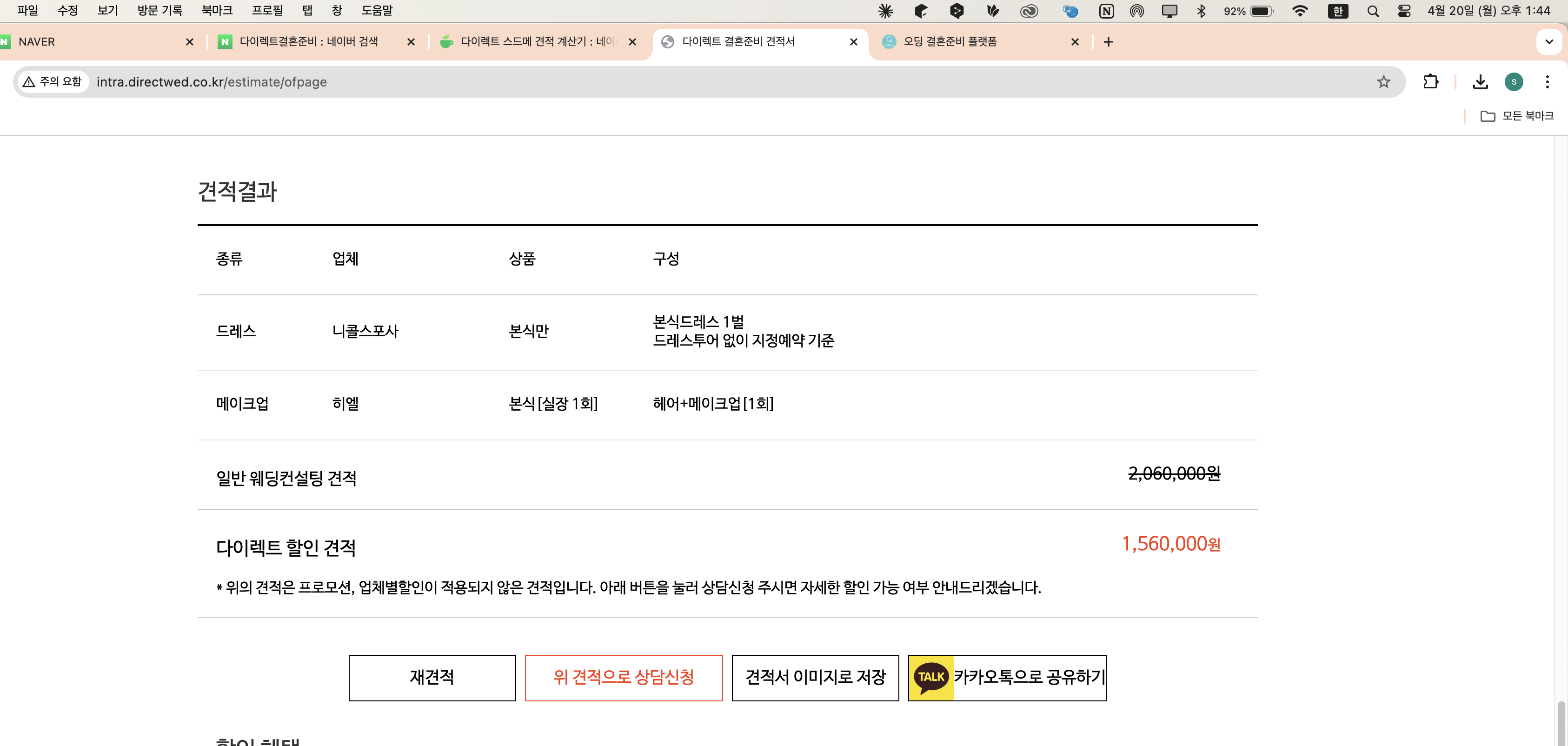Image resolution: width=1568 pixels, height=746 pixels.
Task: Bookmark this page with the star icon
Action: pos(1383,81)
